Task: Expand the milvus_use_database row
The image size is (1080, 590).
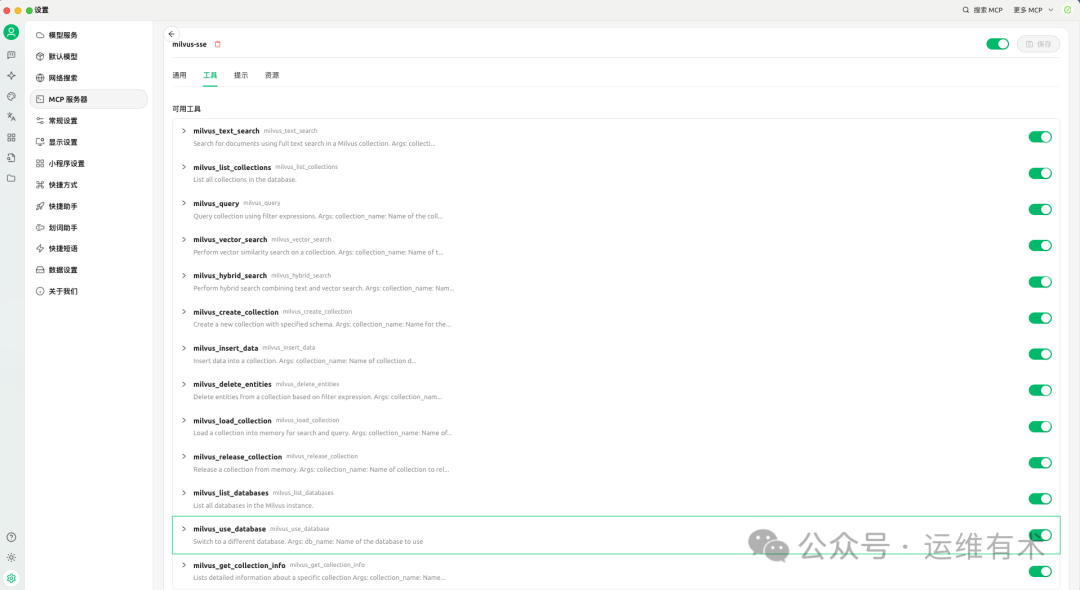Action: point(184,529)
